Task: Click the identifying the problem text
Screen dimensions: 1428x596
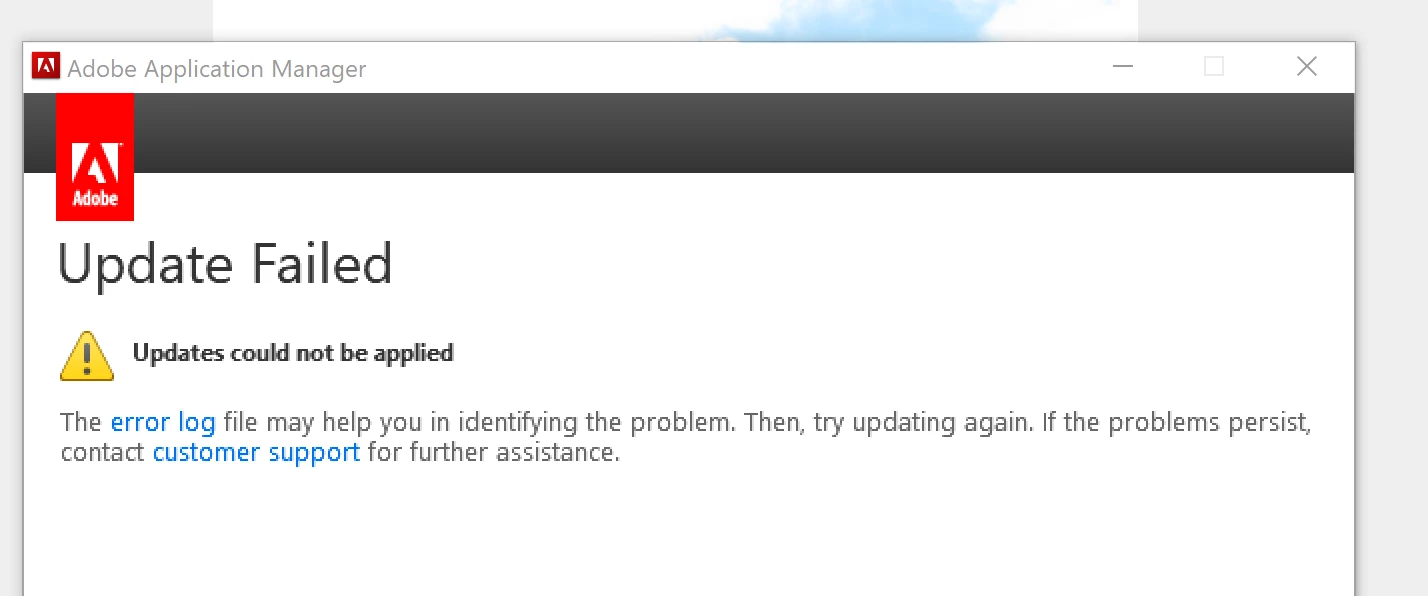Action: pos(560,422)
